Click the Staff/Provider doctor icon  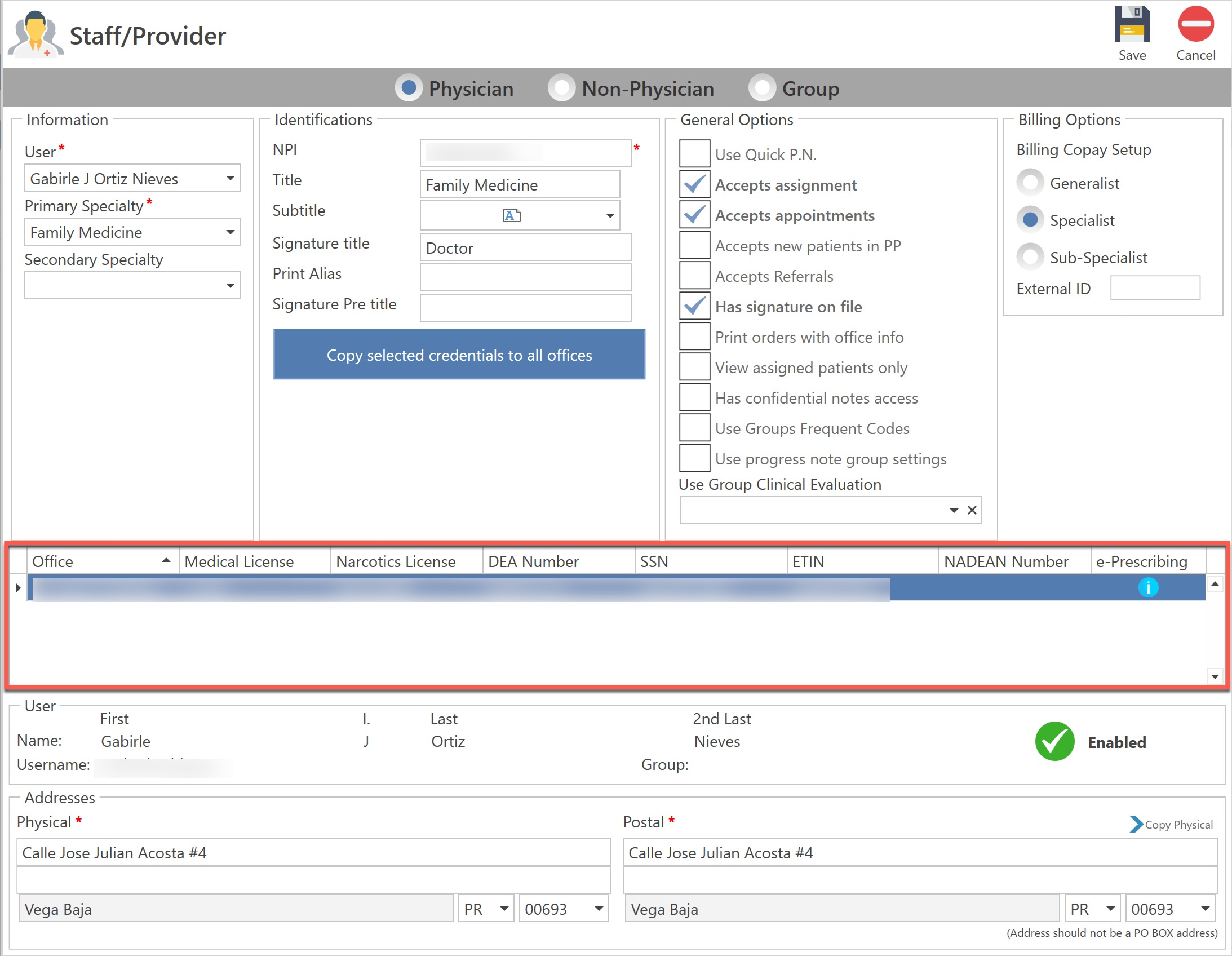tap(35, 35)
